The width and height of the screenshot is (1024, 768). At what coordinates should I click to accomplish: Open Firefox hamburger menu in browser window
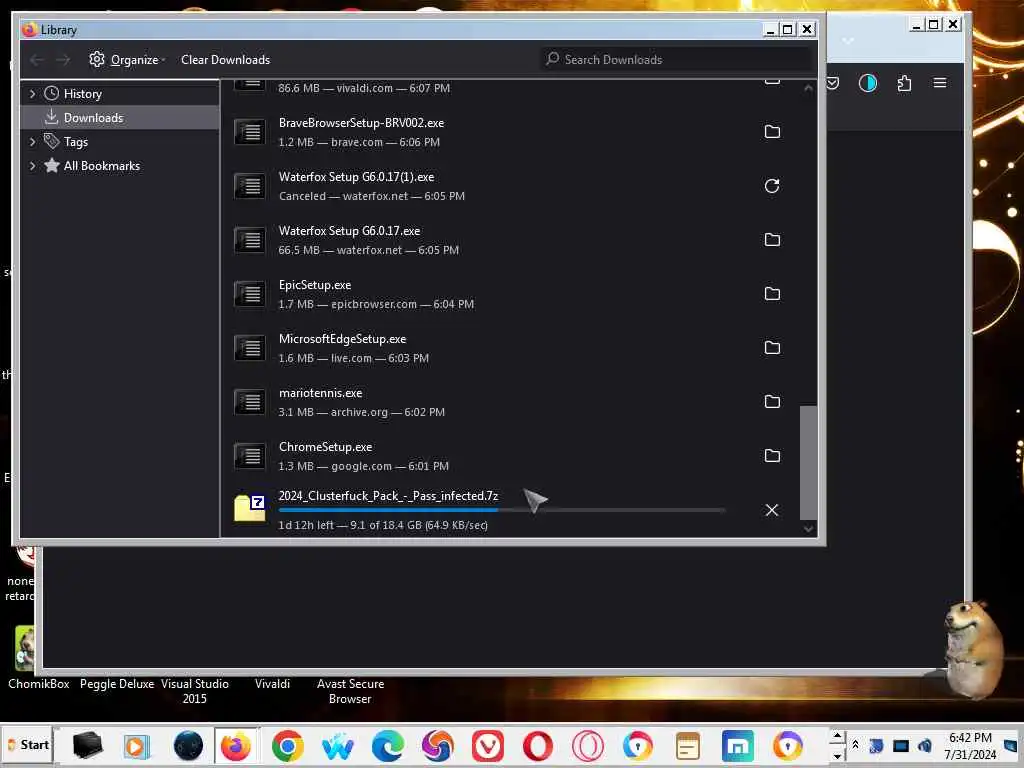click(940, 83)
